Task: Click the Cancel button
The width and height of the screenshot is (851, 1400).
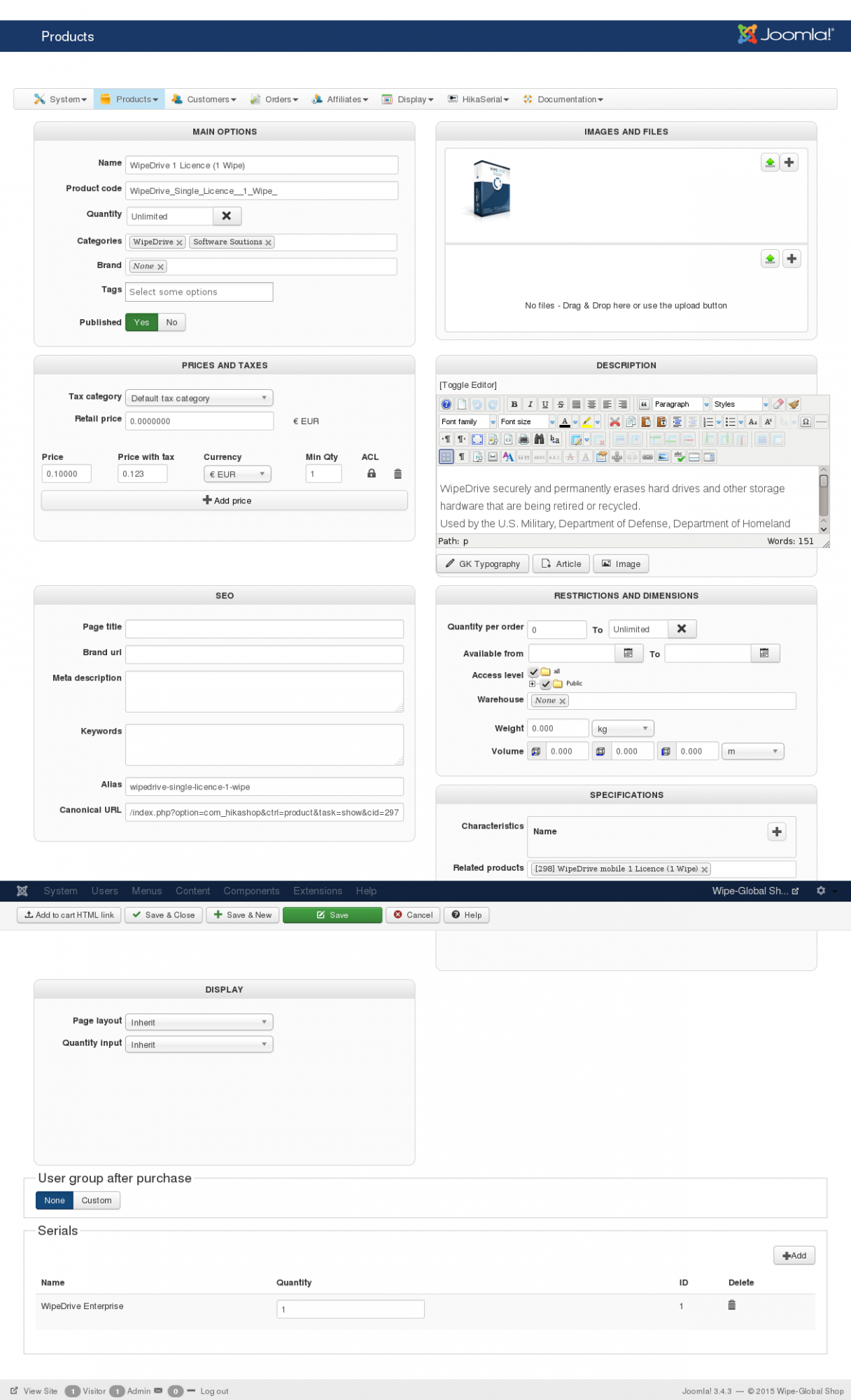Action: 413,915
